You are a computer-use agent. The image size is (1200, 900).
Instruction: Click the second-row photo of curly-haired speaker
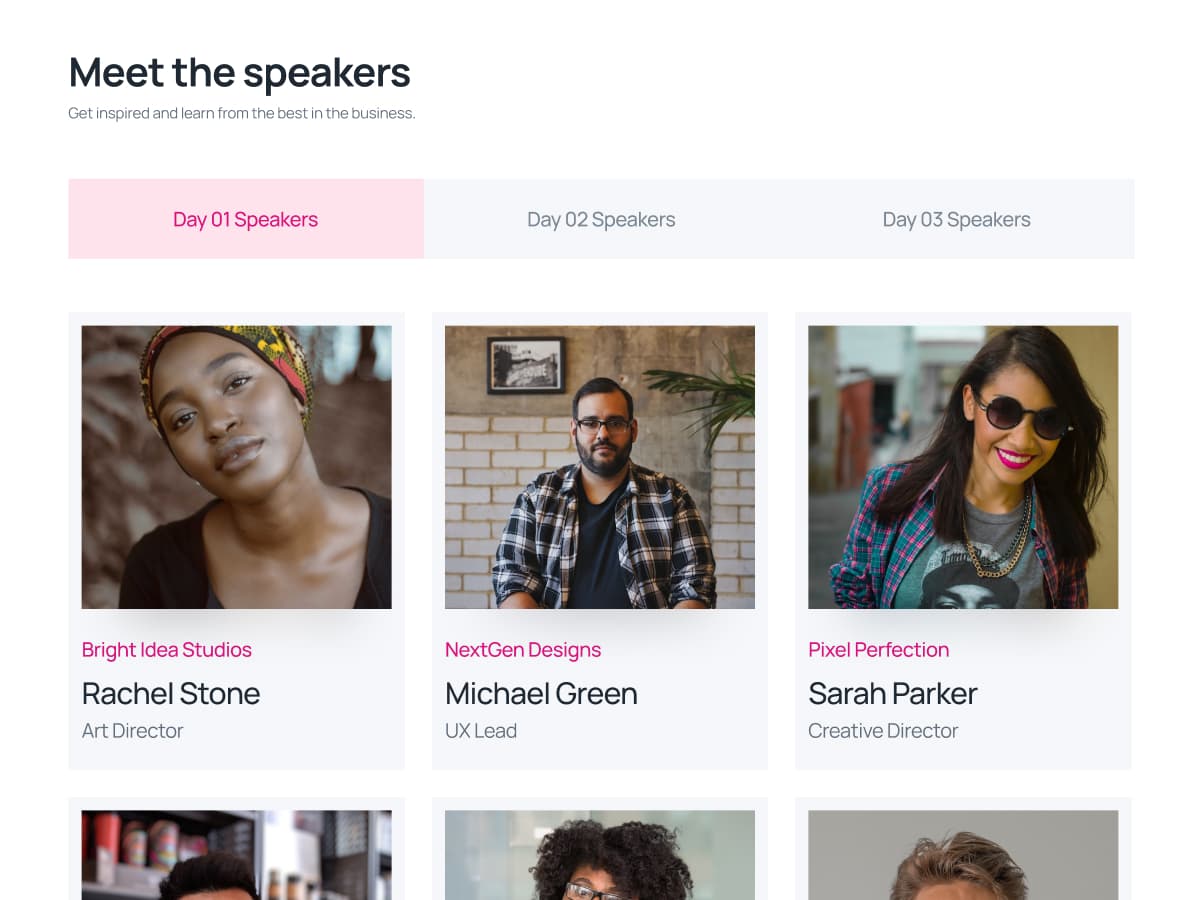tap(599, 855)
